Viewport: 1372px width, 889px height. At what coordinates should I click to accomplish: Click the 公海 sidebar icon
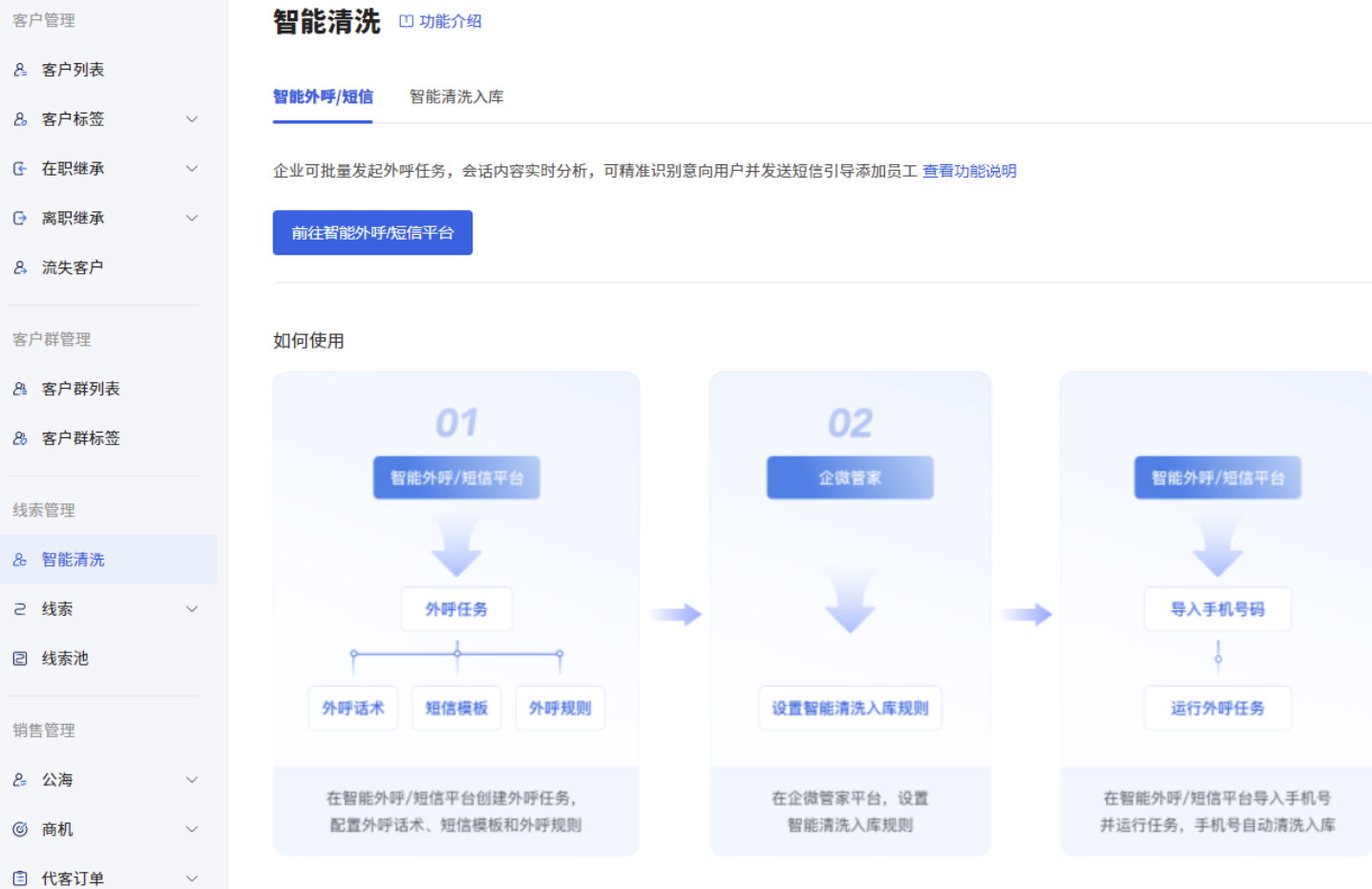[x=20, y=780]
